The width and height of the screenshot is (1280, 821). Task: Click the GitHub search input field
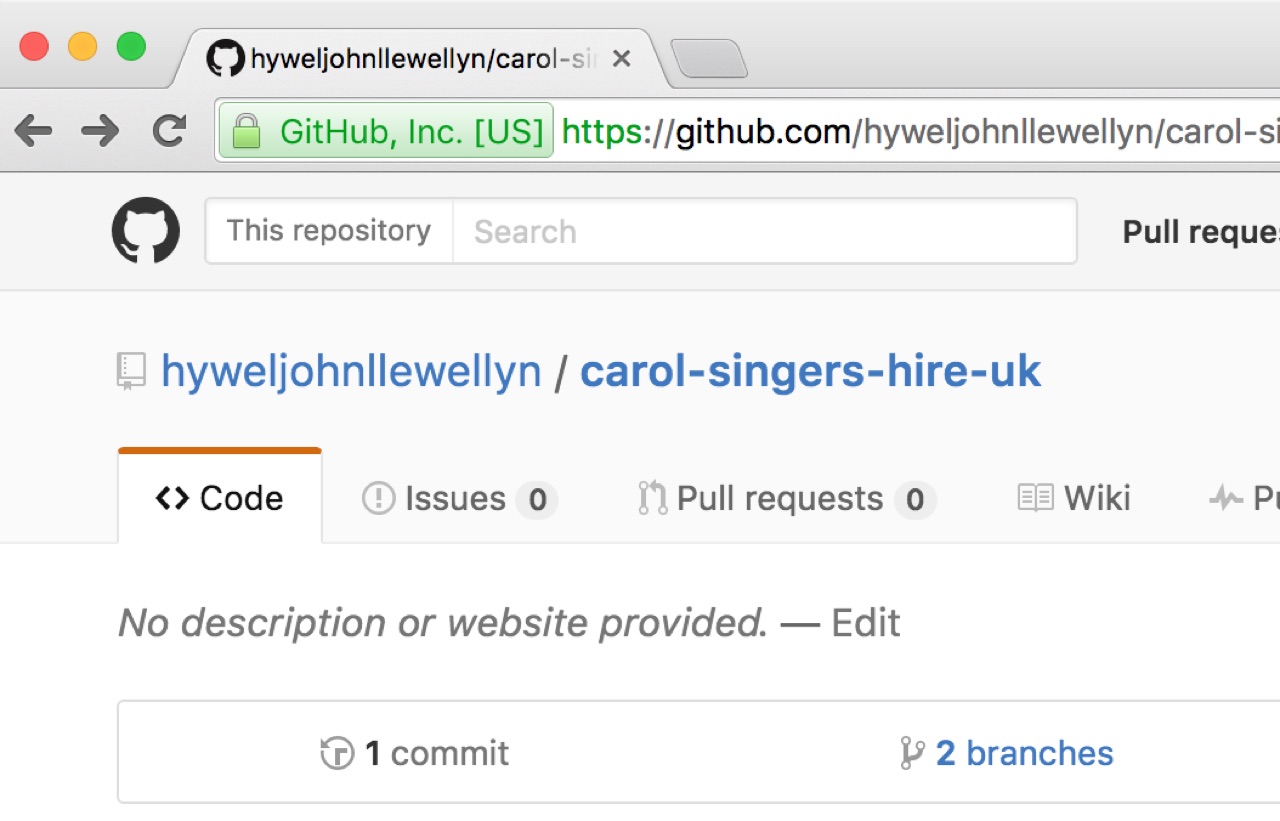coord(765,231)
